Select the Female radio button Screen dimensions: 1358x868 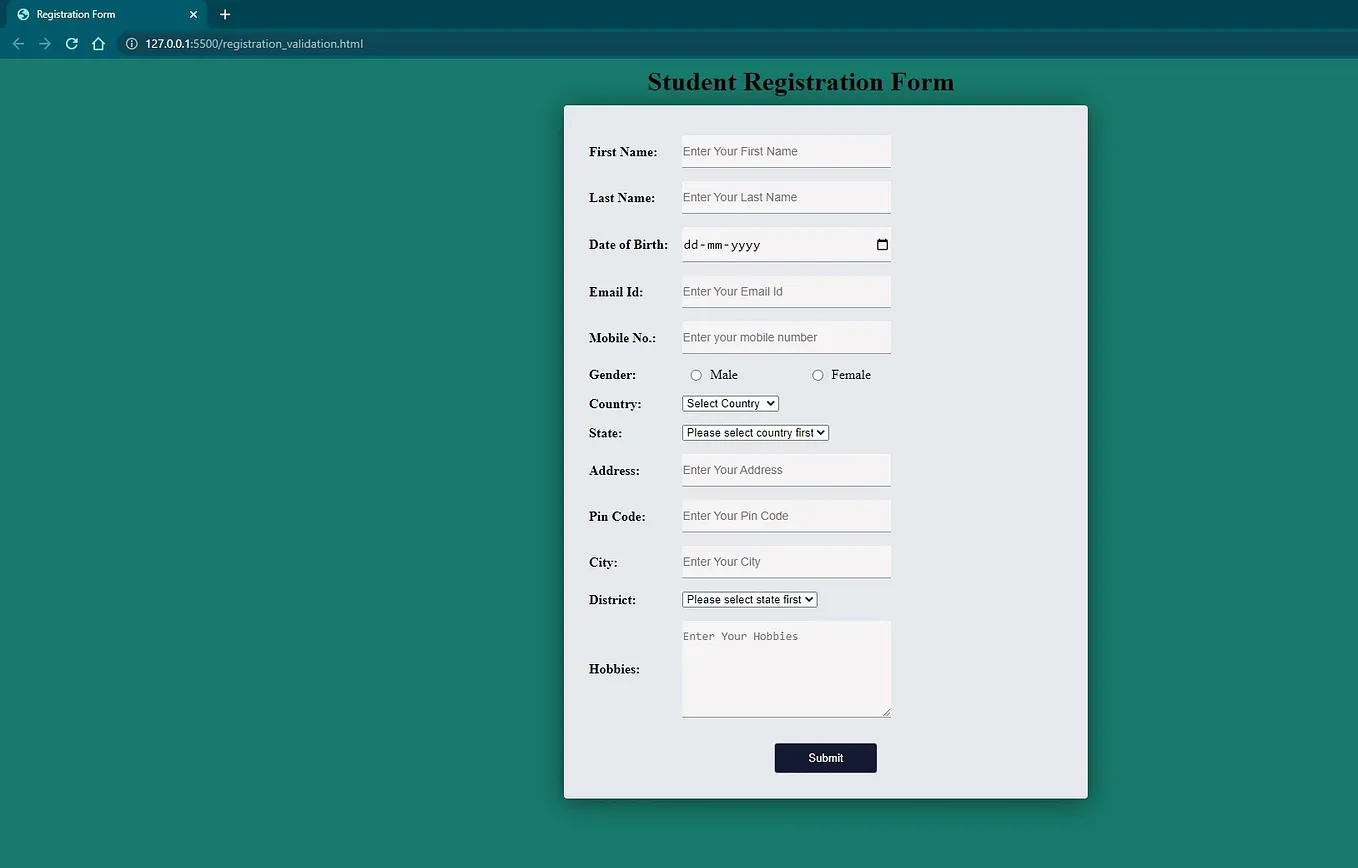[817, 374]
